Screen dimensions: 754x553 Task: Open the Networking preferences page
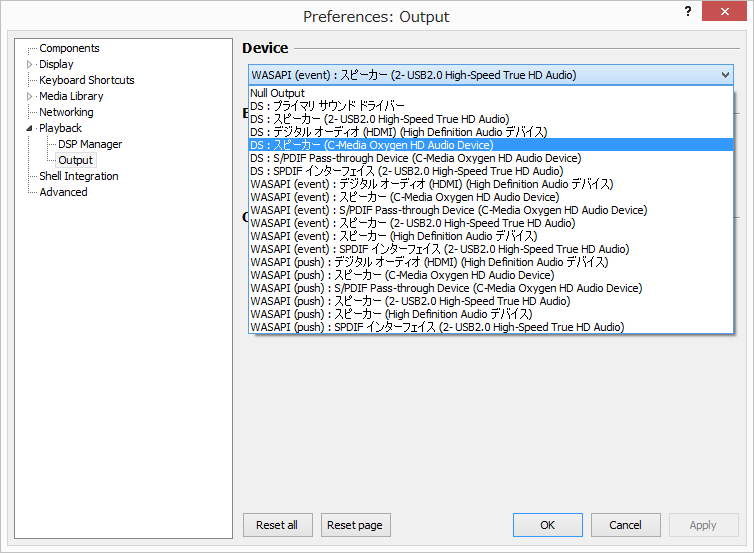[x=66, y=112]
